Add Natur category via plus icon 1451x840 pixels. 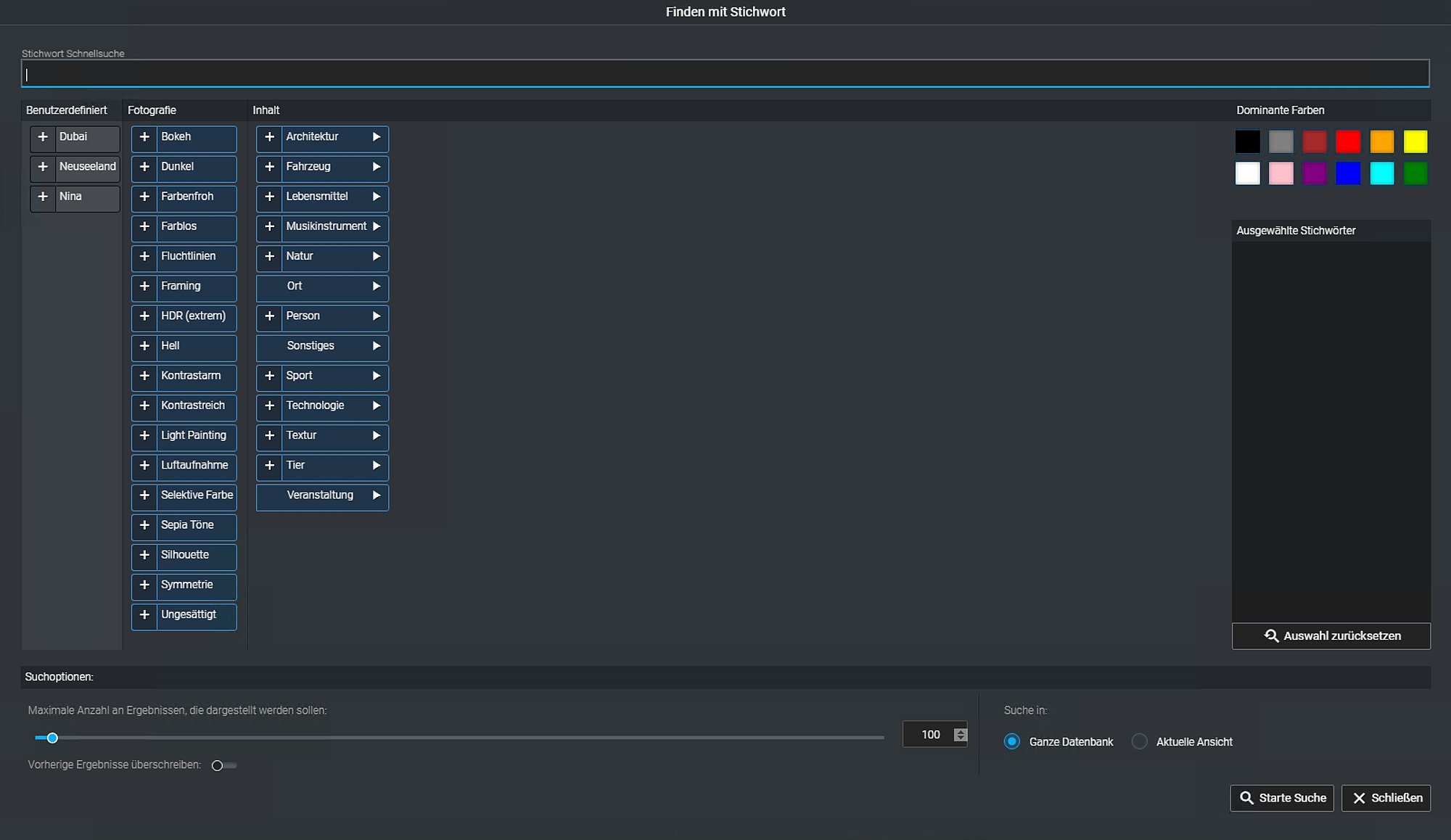[269, 256]
